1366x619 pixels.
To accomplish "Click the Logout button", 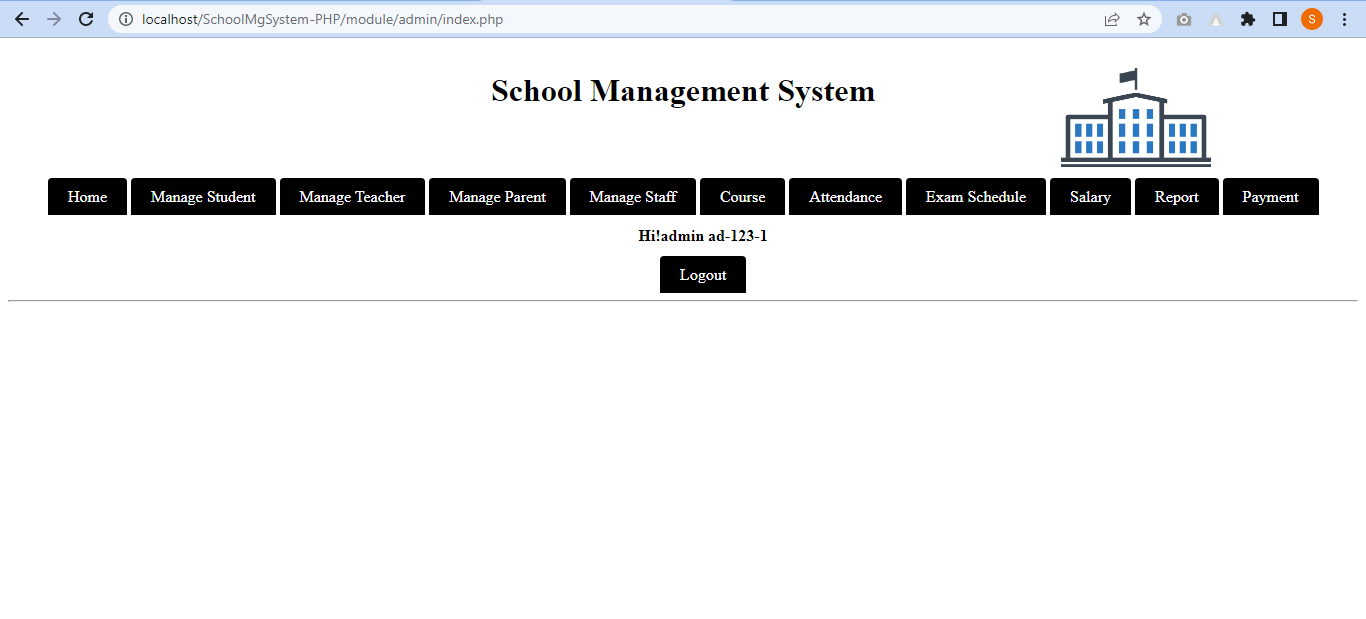I will pos(702,274).
